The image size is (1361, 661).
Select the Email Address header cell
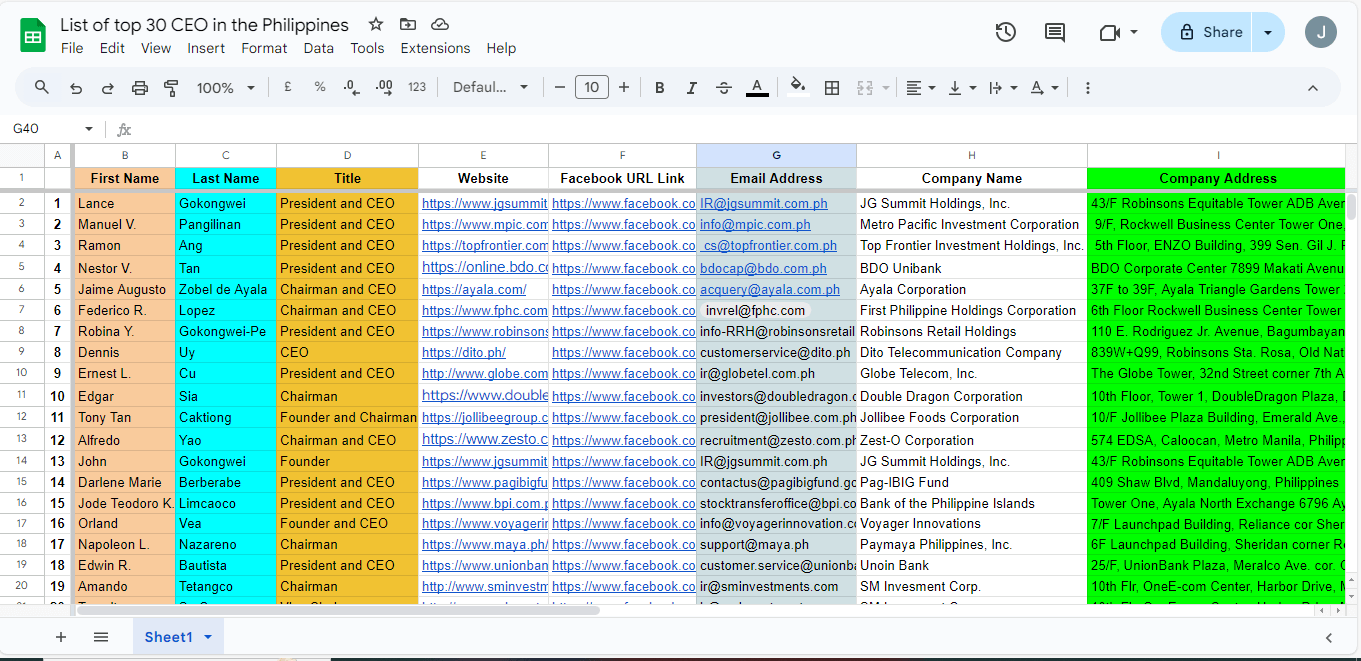click(776, 178)
